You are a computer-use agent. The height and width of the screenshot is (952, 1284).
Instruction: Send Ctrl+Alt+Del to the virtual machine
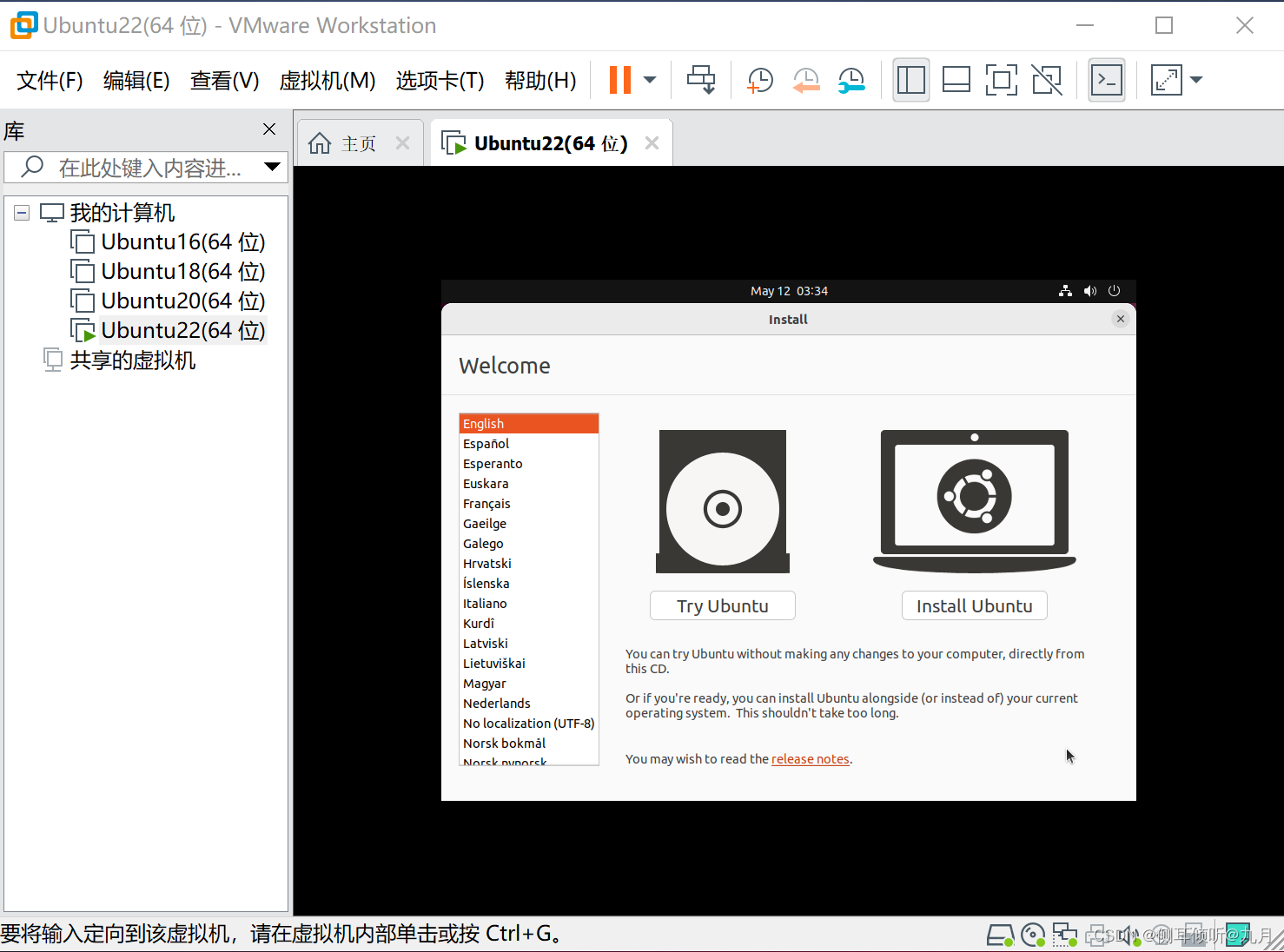701,80
